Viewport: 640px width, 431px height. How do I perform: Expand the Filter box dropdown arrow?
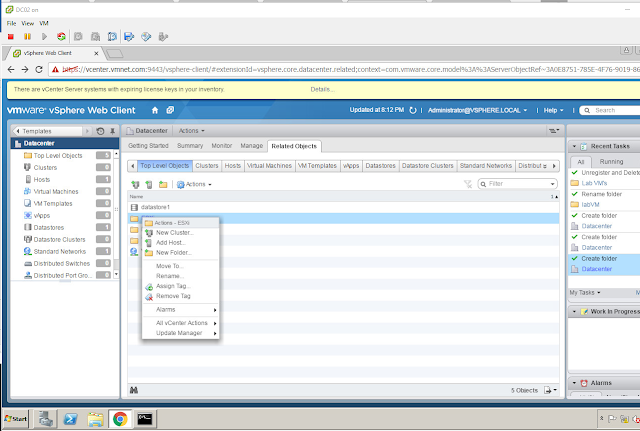coord(552,184)
